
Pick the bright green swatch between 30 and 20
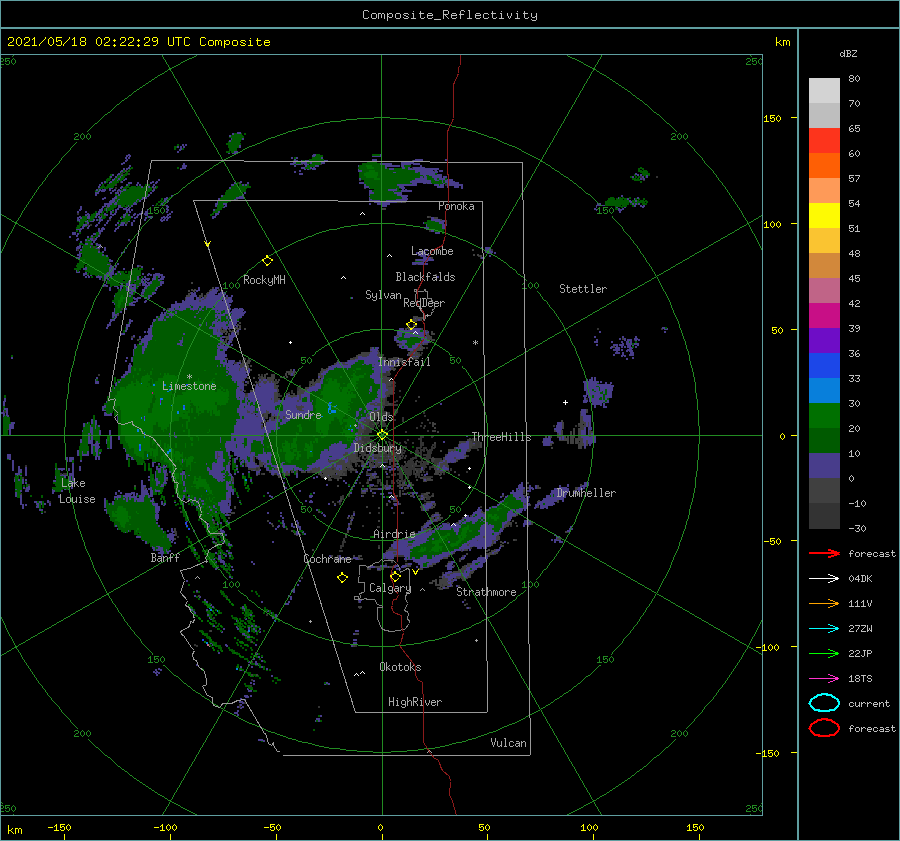tap(824, 416)
